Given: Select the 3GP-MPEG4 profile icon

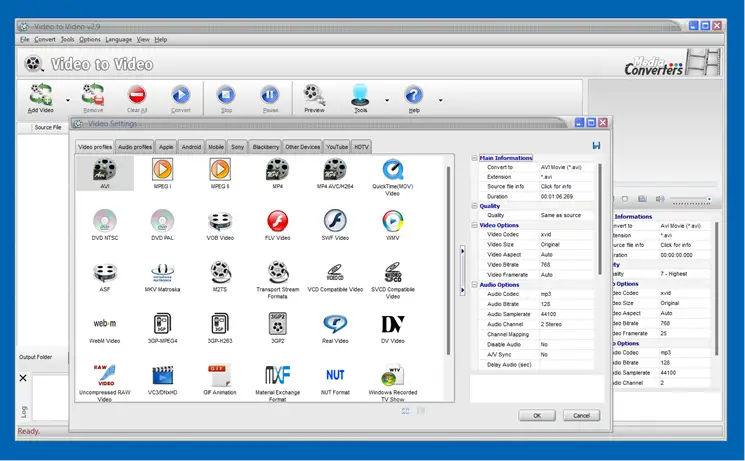Looking at the screenshot, I should 162,324.
